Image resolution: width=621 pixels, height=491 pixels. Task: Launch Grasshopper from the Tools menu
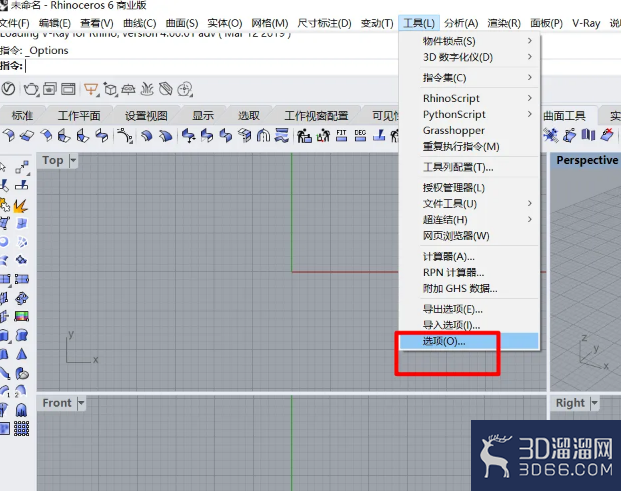pos(469,130)
